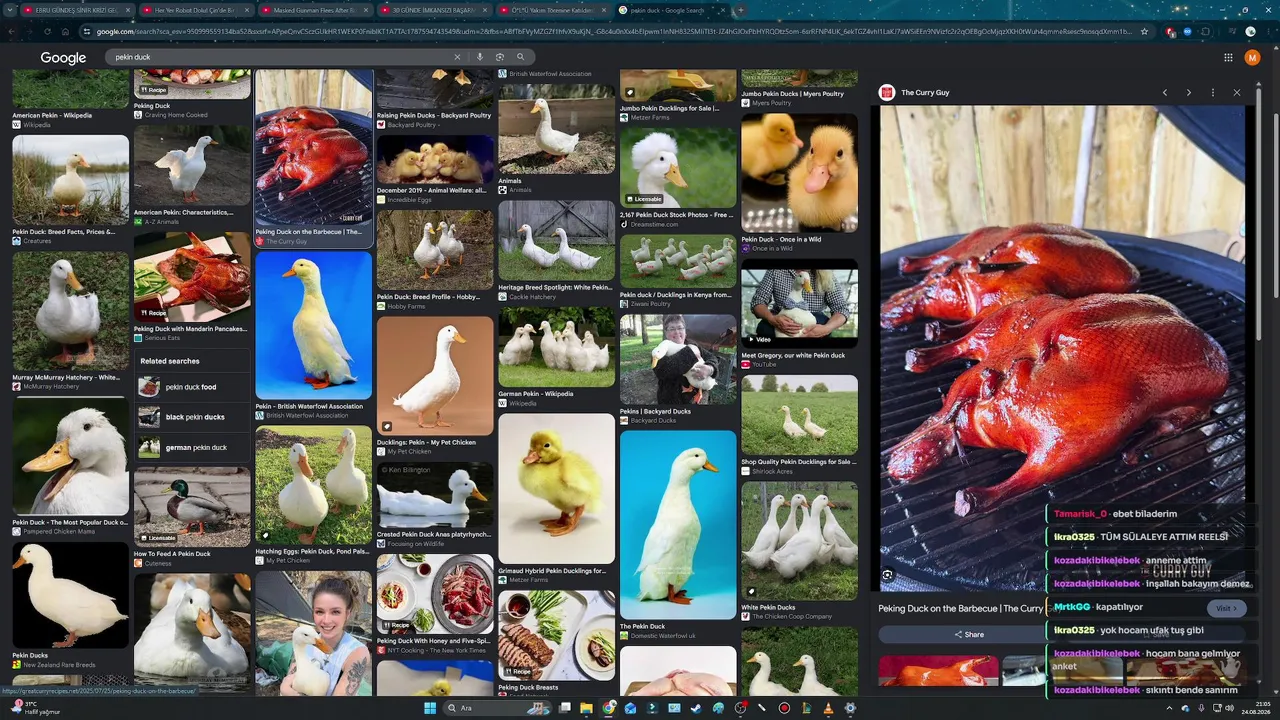Viewport: 1280px width, 720px height.
Task: Open the Ducklings - My Pet Chicken image
Action: [435, 376]
